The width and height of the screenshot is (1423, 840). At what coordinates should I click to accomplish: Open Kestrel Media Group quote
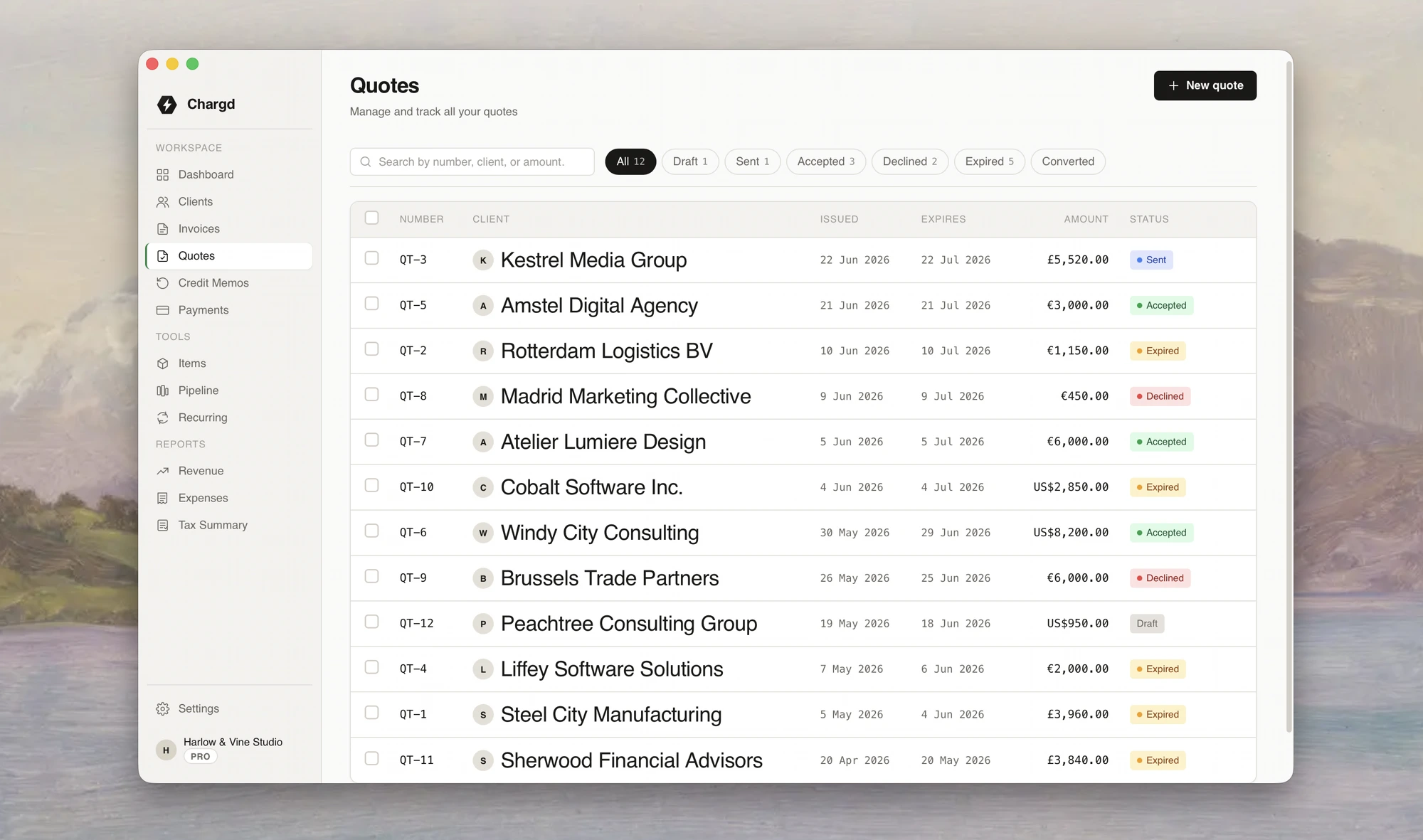coord(593,260)
